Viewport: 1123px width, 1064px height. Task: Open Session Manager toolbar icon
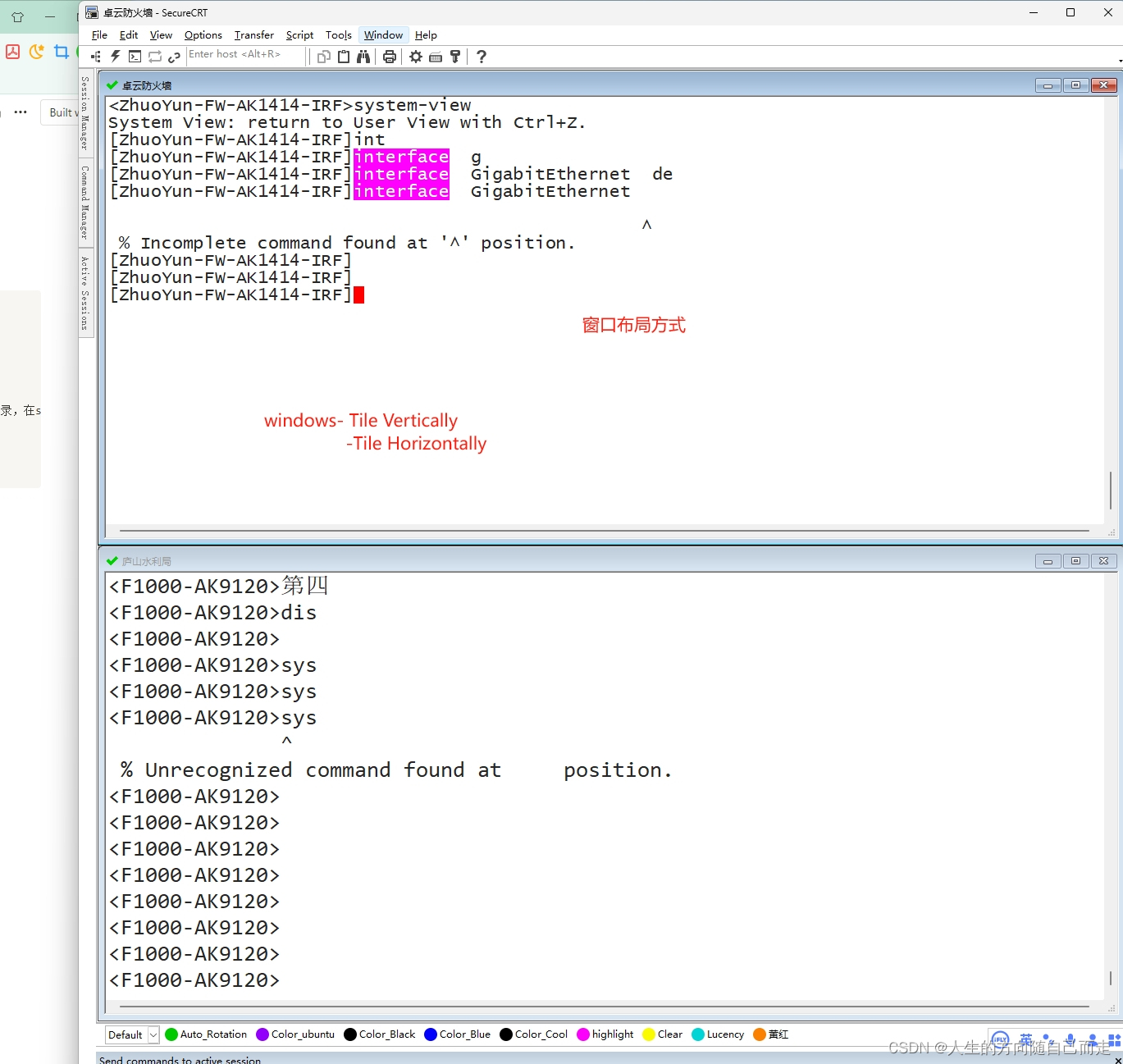96,57
